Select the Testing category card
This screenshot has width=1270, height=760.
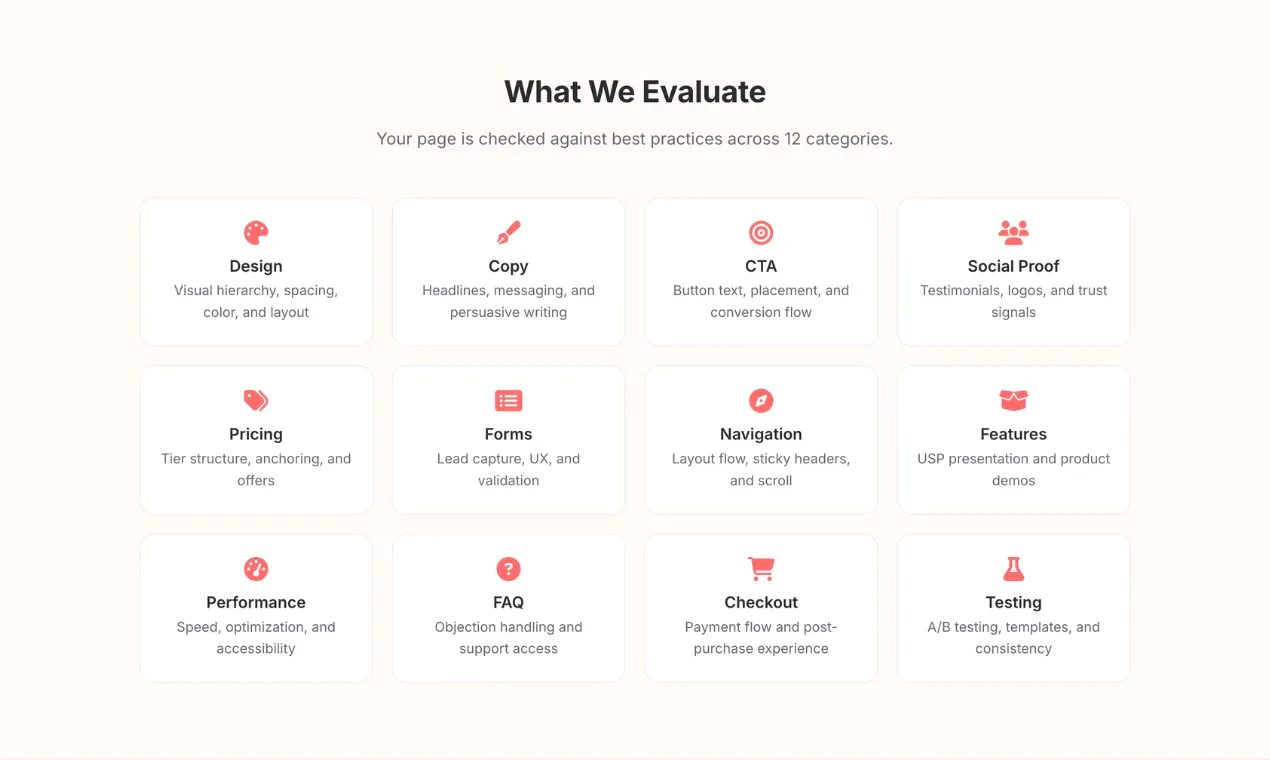point(1013,608)
